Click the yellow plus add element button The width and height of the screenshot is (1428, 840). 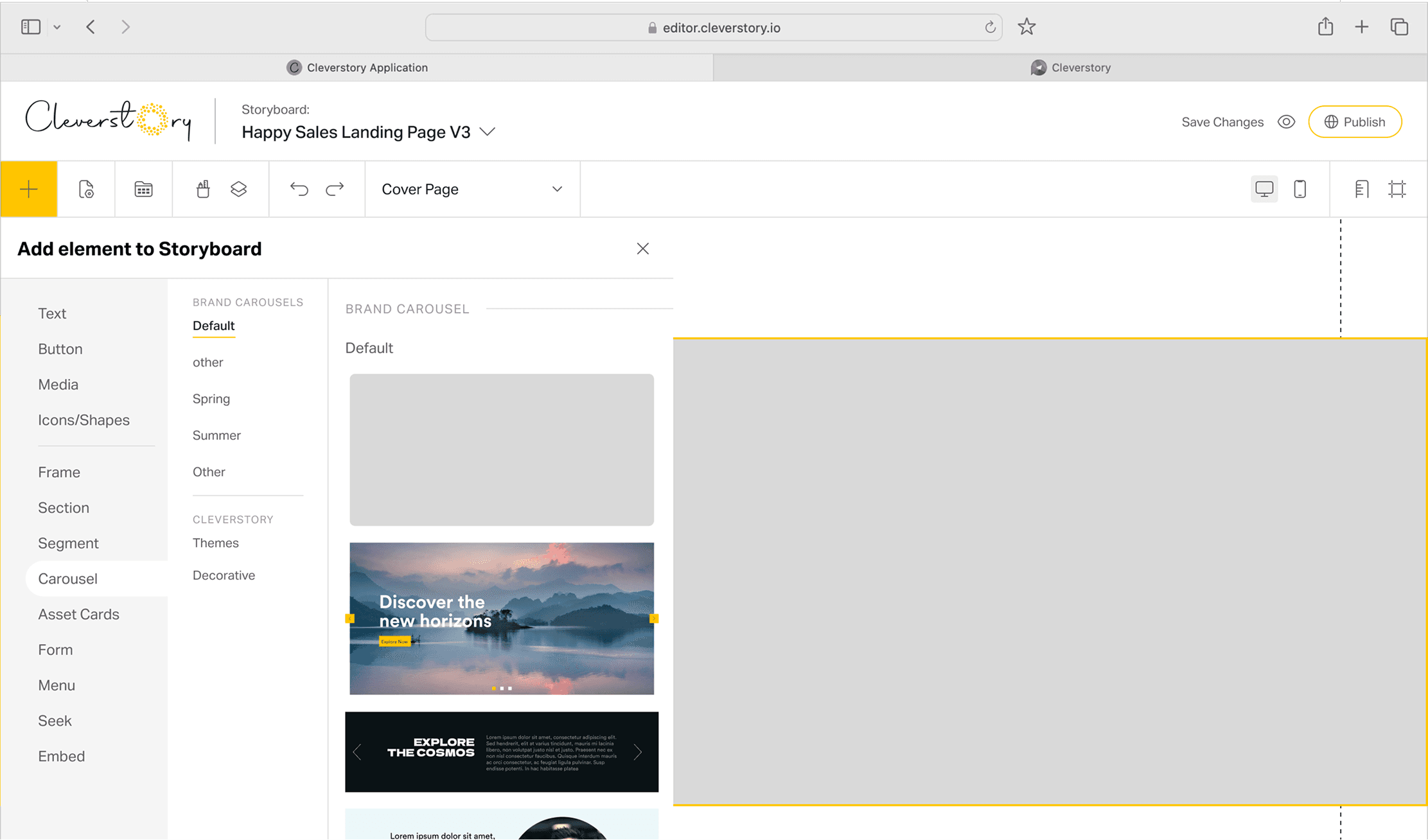point(29,189)
